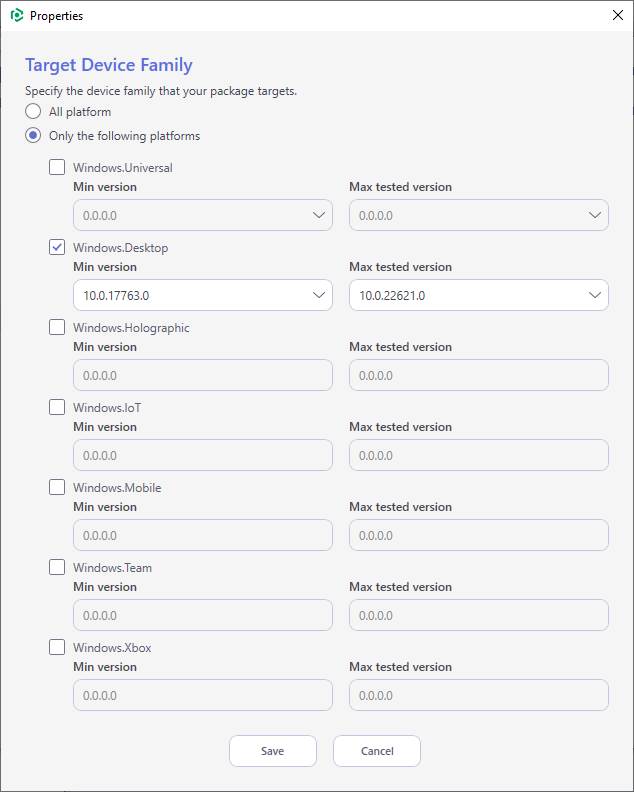
Task: Click Windows.Team Min version field
Action: [x=203, y=615]
